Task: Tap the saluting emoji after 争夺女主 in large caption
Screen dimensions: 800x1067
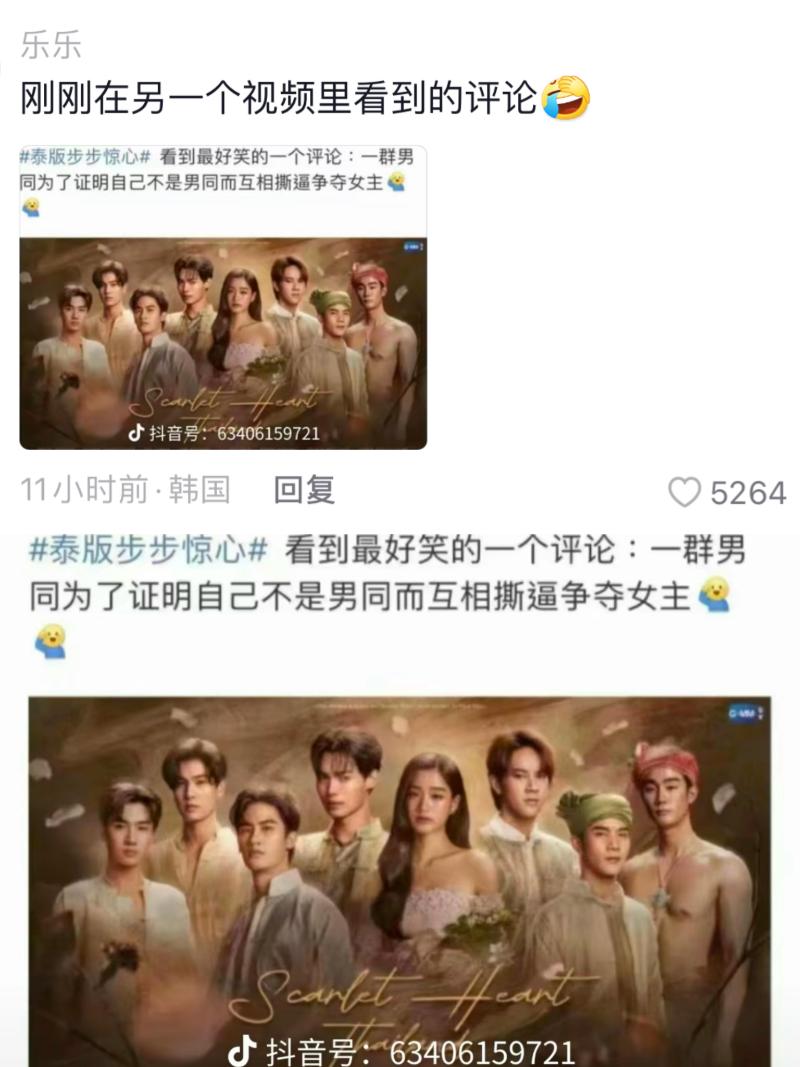Action: click(x=715, y=594)
